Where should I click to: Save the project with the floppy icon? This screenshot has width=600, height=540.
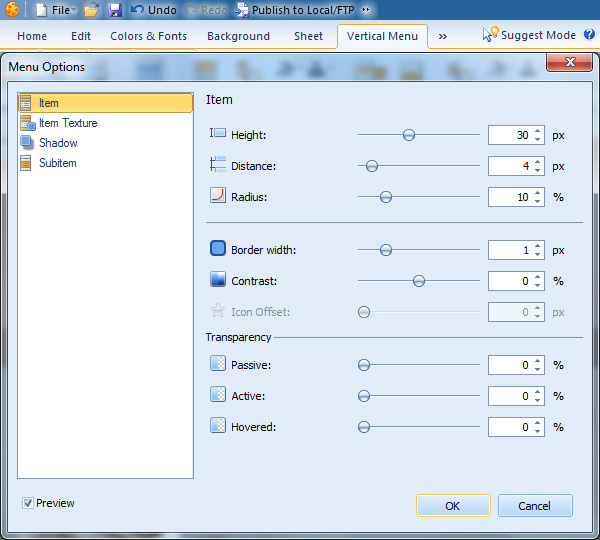tap(114, 10)
